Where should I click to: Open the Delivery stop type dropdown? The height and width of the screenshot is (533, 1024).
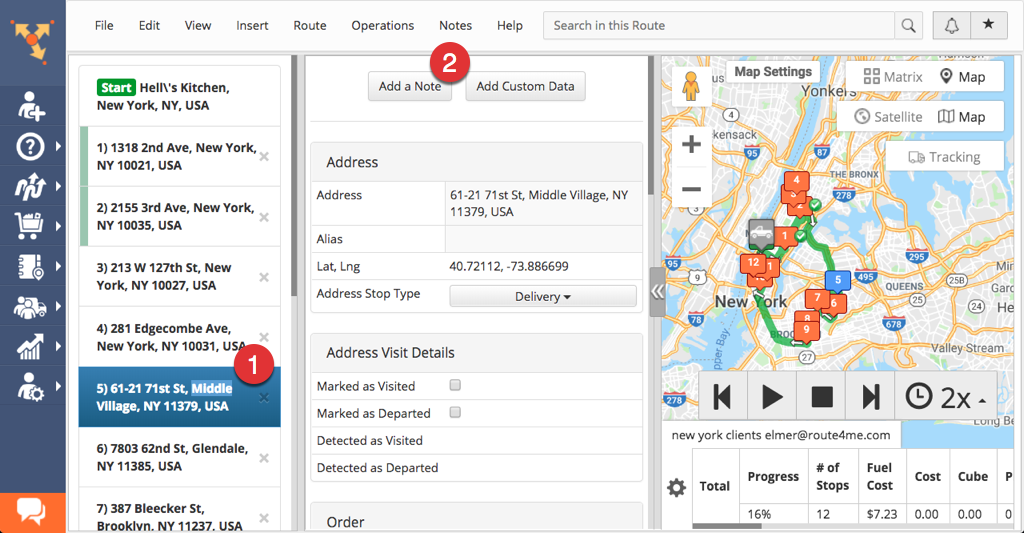pyautogui.click(x=543, y=297)
